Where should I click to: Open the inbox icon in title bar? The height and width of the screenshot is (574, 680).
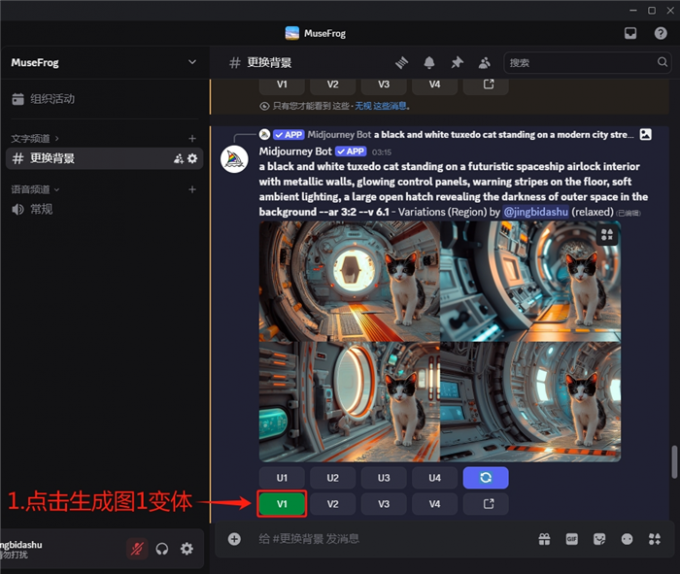point(630,33)
